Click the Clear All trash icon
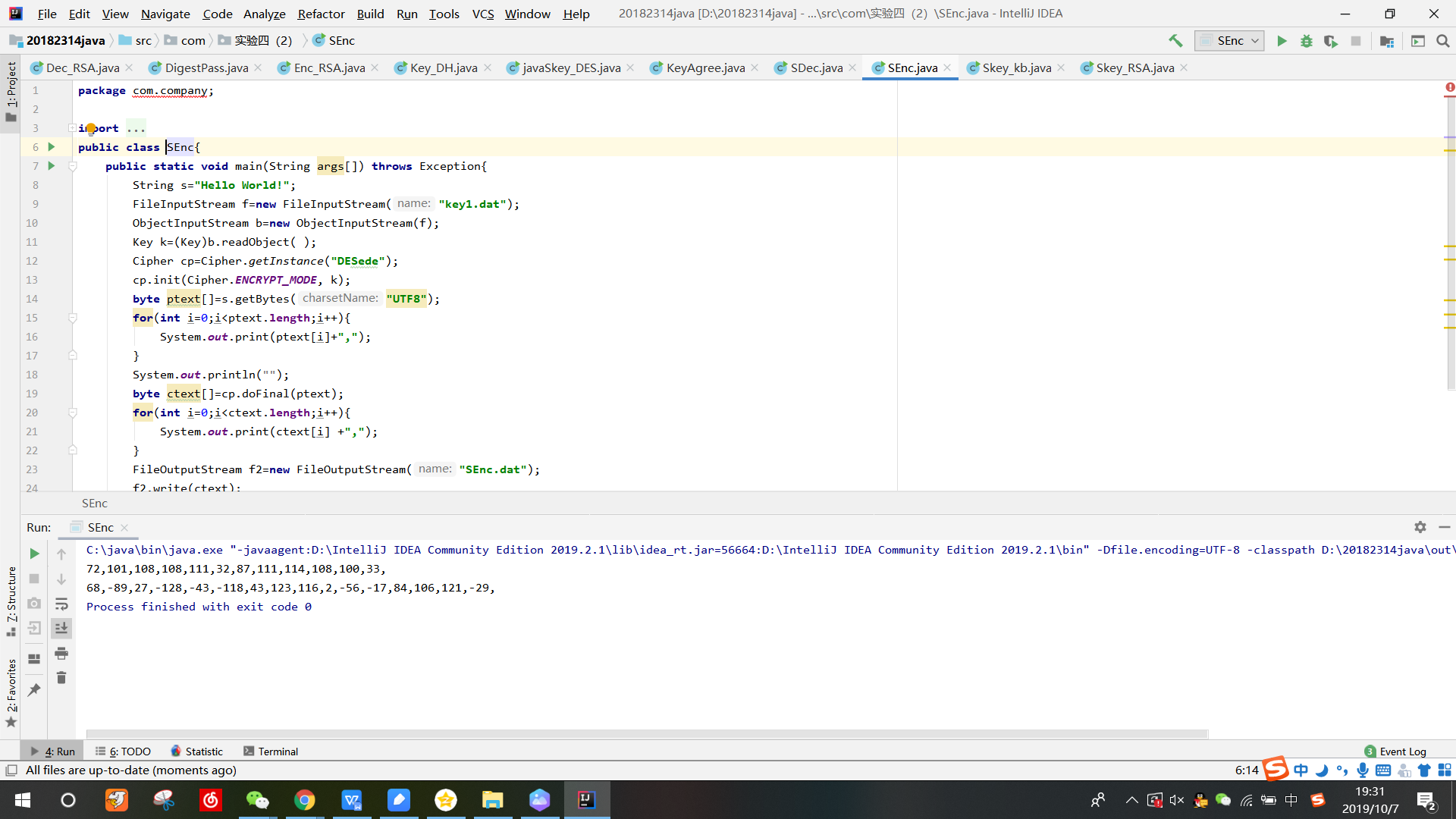Image resolution: width=1456 pixels, height=819 pixels. (x=61, y=678)
